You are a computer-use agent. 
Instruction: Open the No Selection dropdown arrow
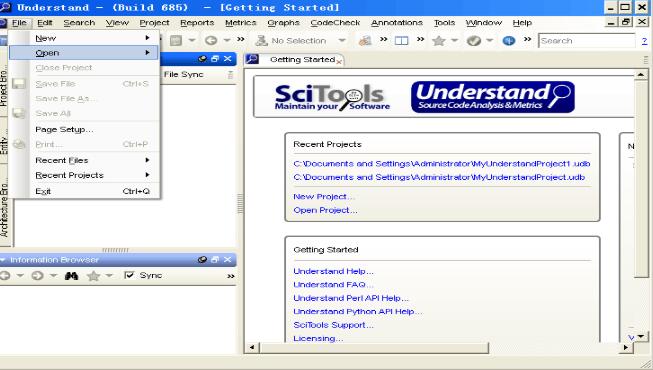342,40
